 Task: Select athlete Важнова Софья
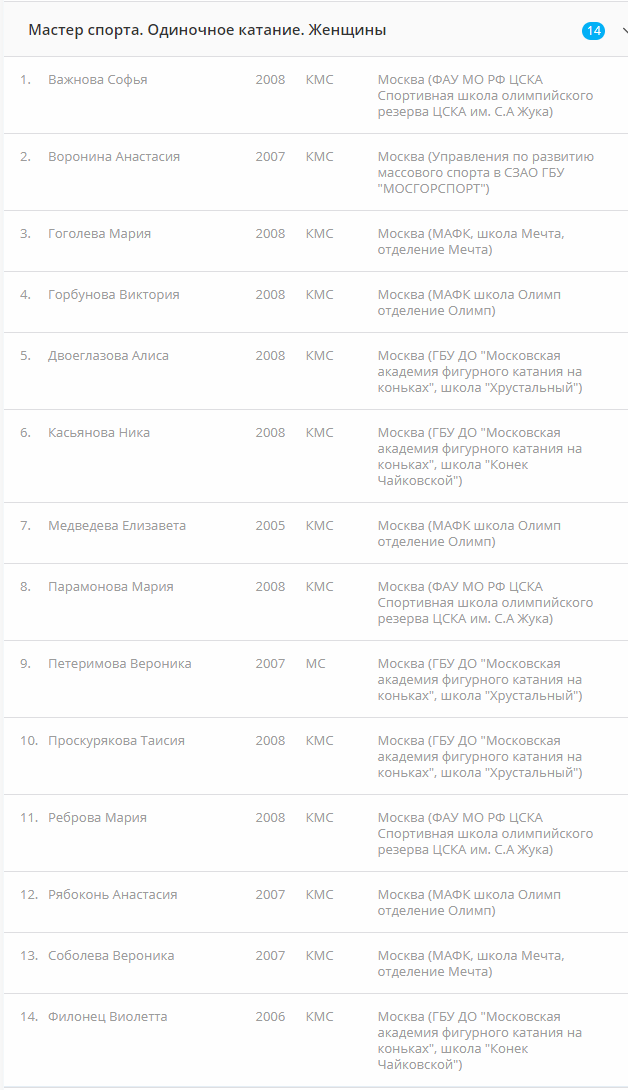98,80
